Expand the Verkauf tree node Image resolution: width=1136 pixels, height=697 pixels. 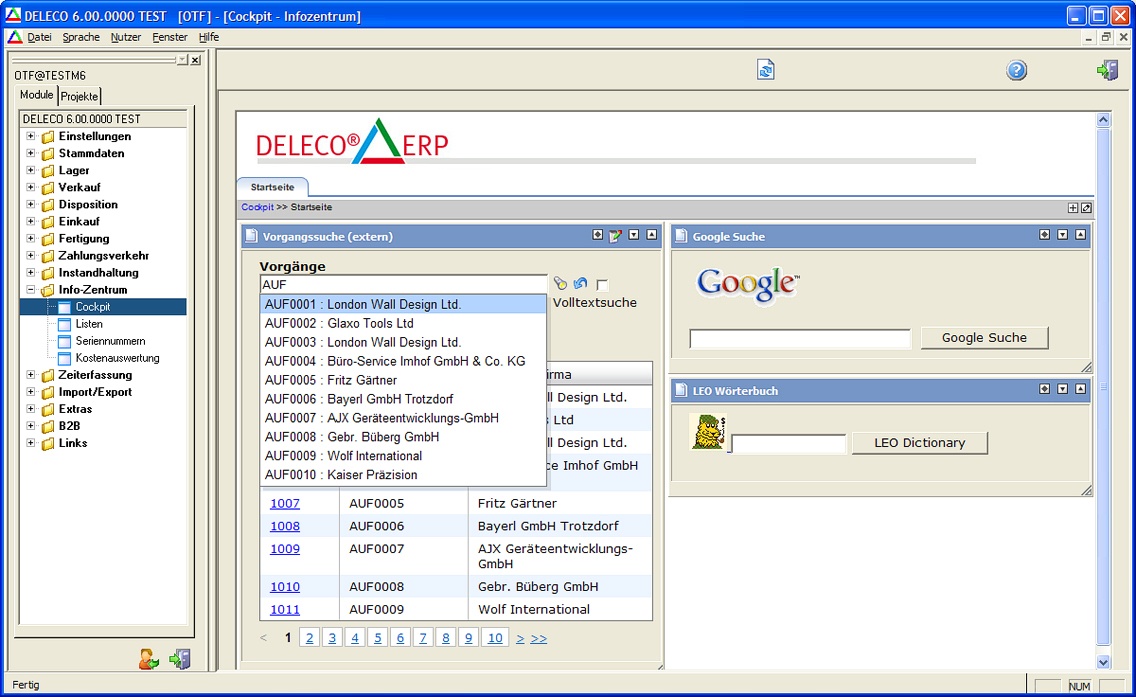31,188
